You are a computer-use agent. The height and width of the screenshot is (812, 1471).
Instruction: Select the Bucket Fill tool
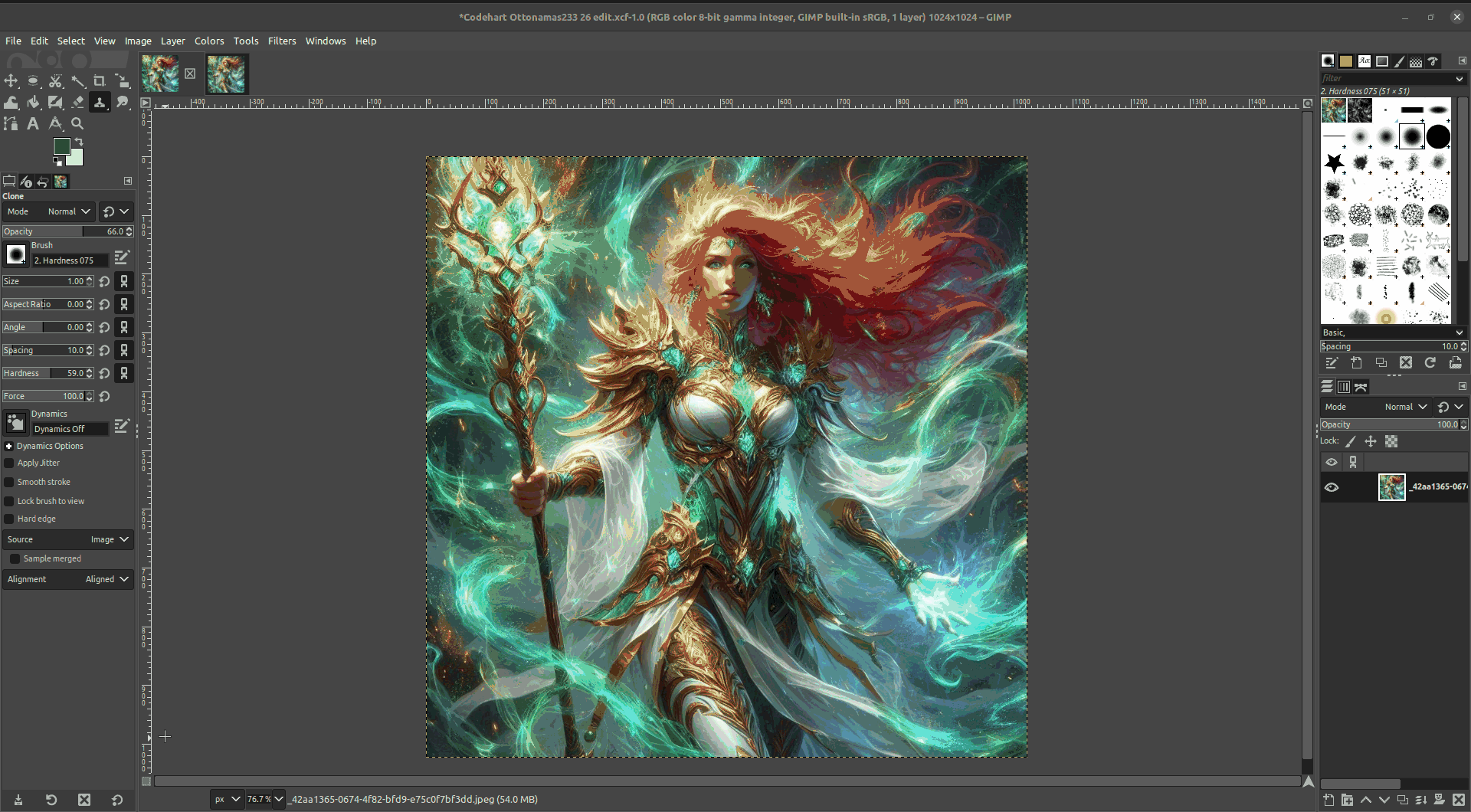[x=34, y=102]
